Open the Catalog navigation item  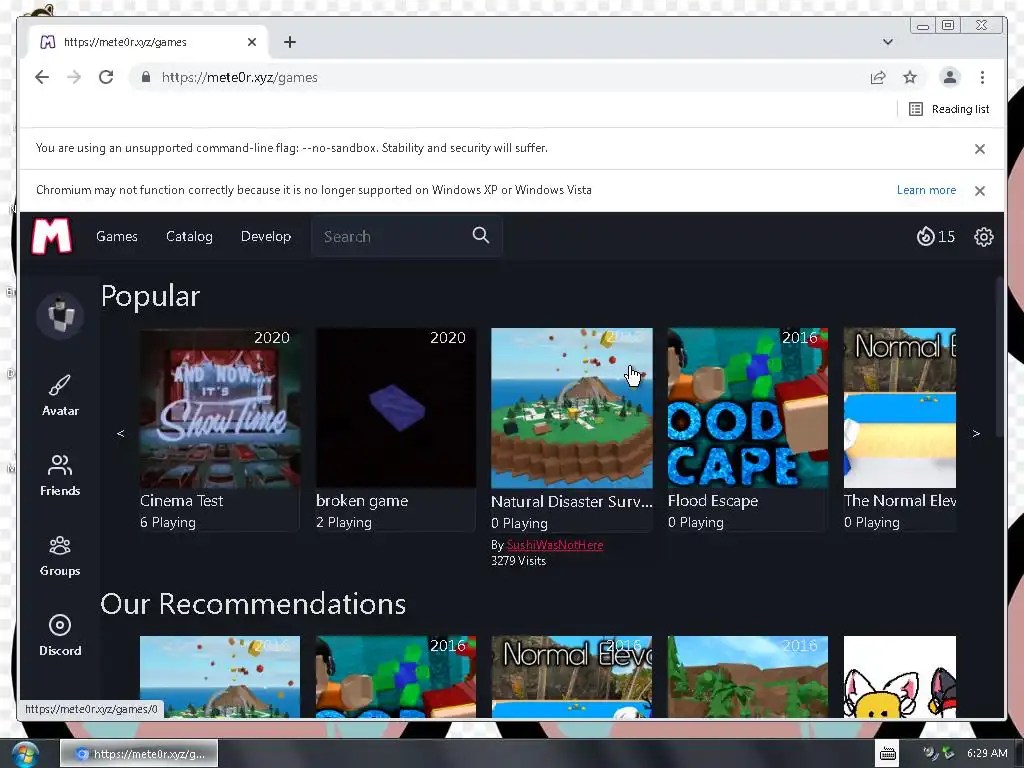(189, 236)
